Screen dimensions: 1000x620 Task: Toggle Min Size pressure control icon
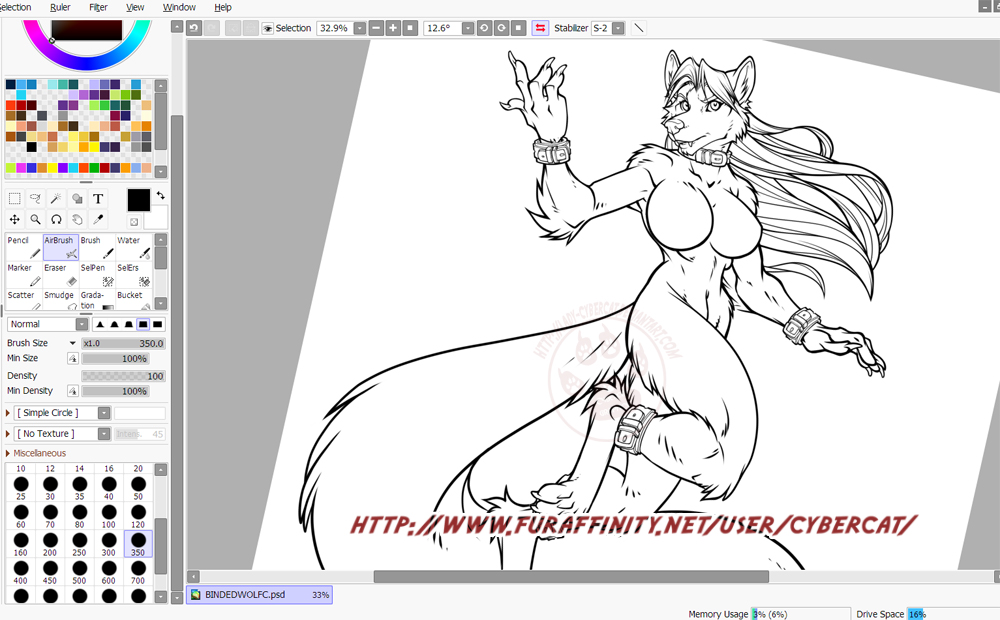click(73, 358)
